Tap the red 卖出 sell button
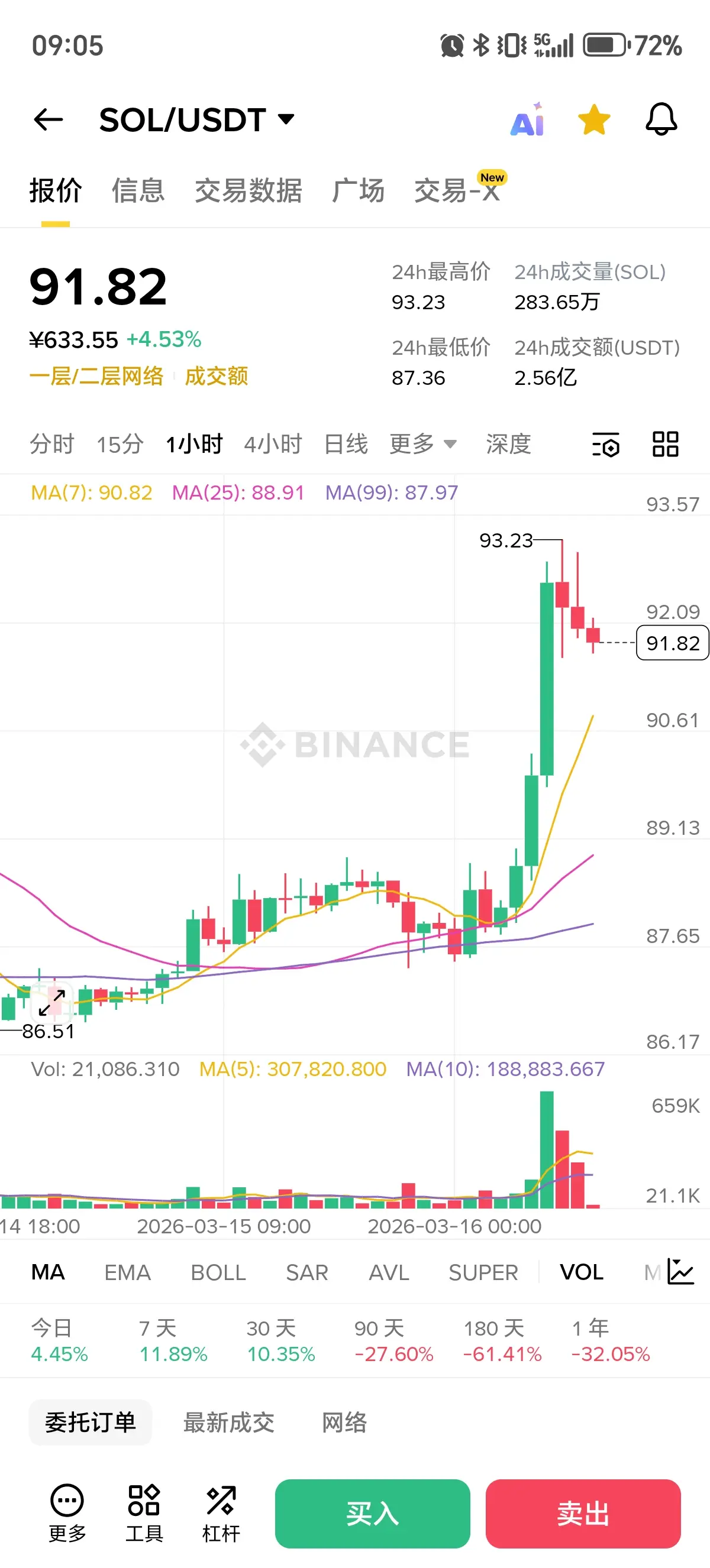 tap(583, 1514)
